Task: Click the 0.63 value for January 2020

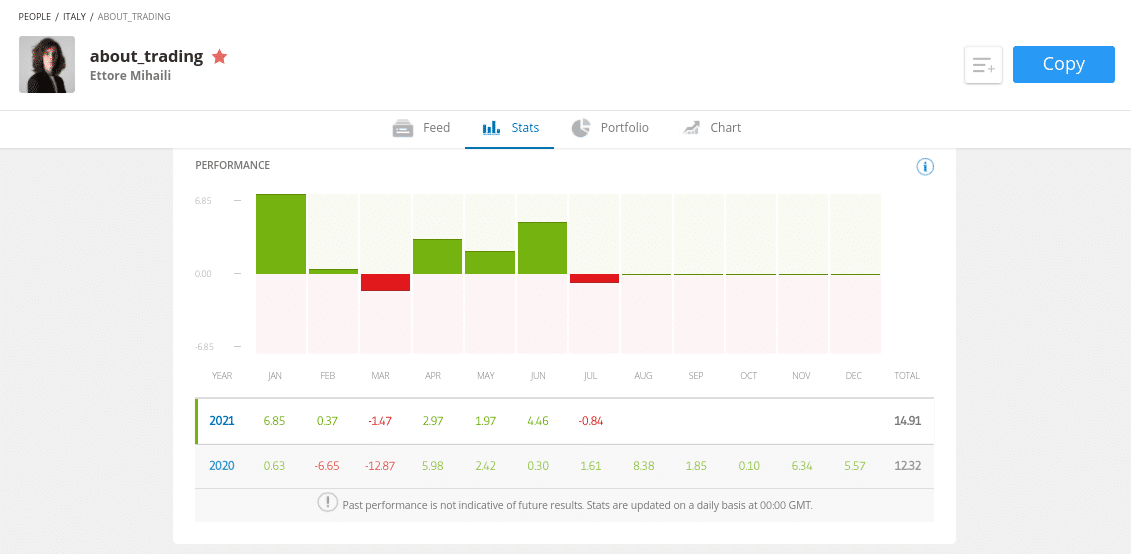Action: 274,465
